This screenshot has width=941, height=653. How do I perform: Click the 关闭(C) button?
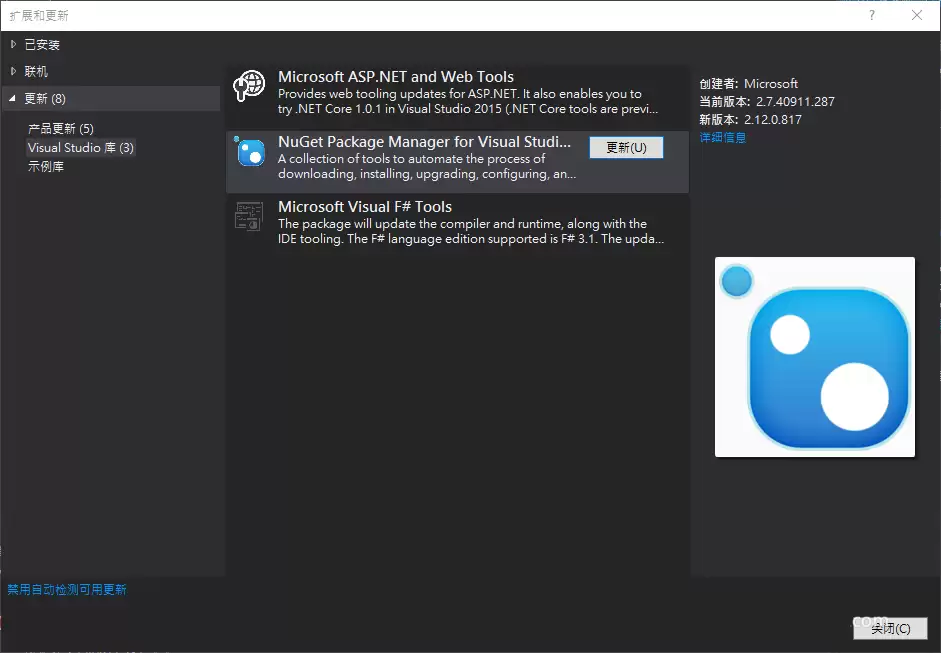coord(889,629)
